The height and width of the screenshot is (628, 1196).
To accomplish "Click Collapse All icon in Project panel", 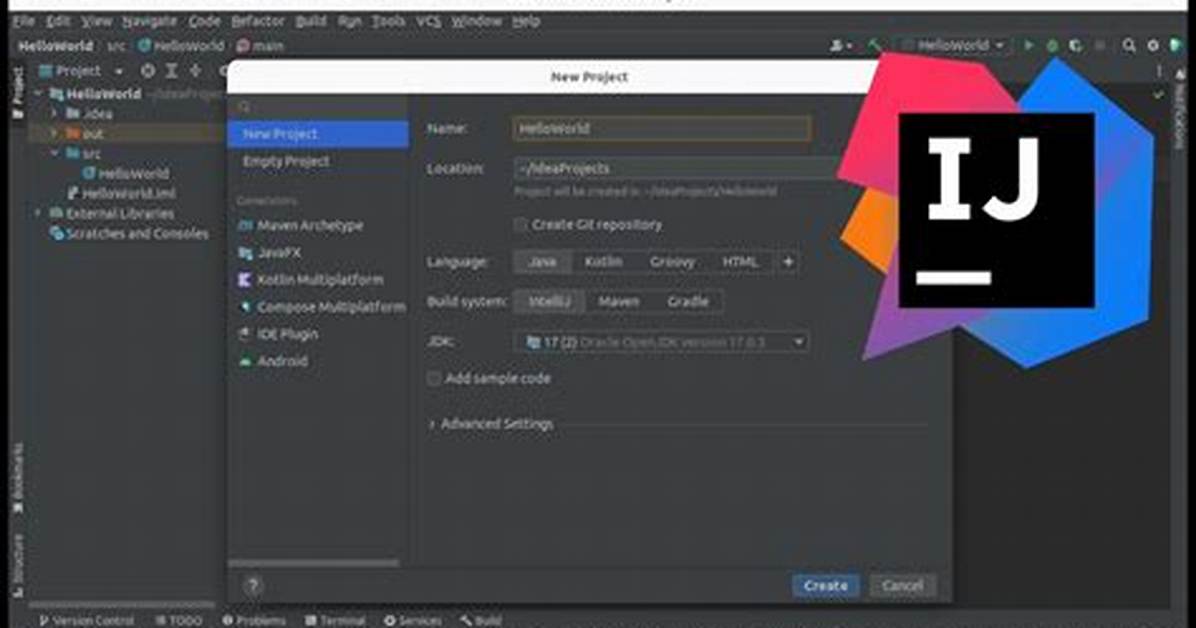I will click(x=196, y=71).
